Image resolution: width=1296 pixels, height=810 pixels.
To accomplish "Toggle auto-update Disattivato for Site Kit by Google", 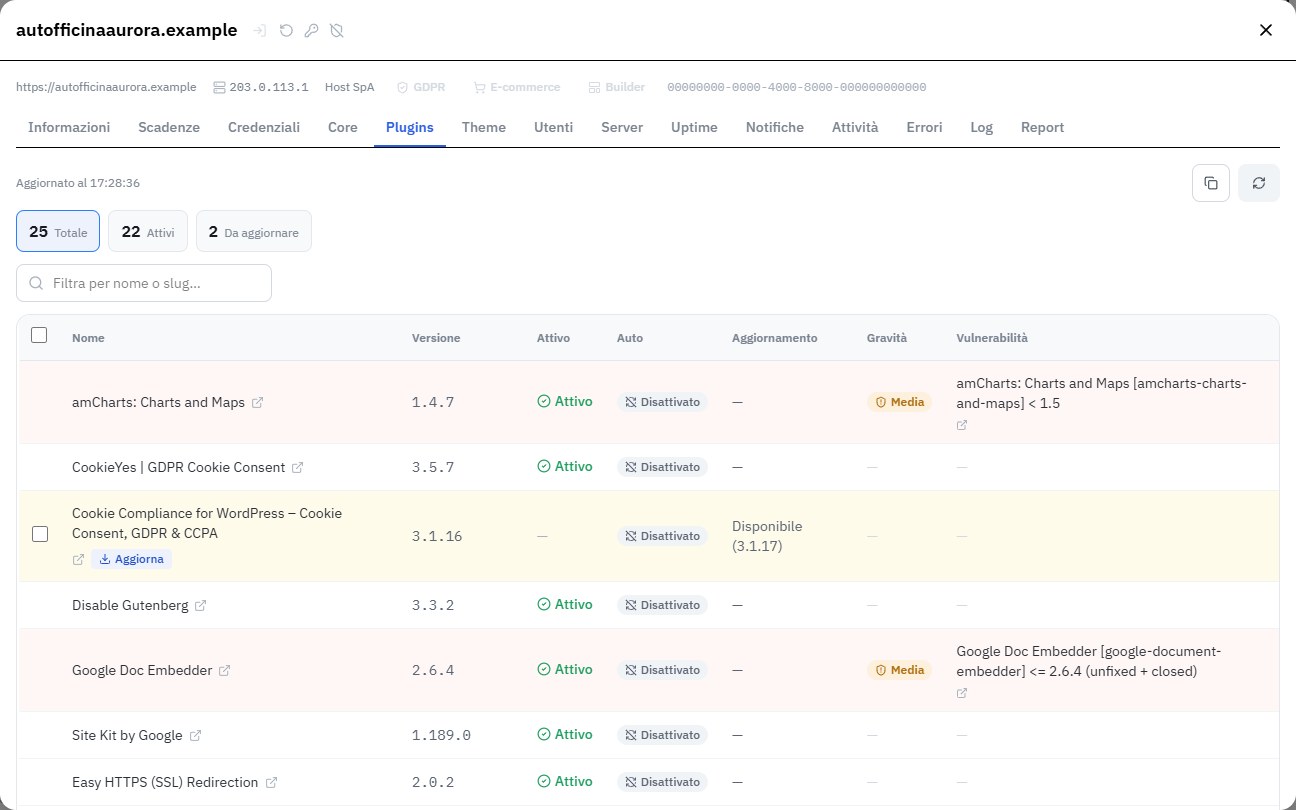I will point(662,735).
